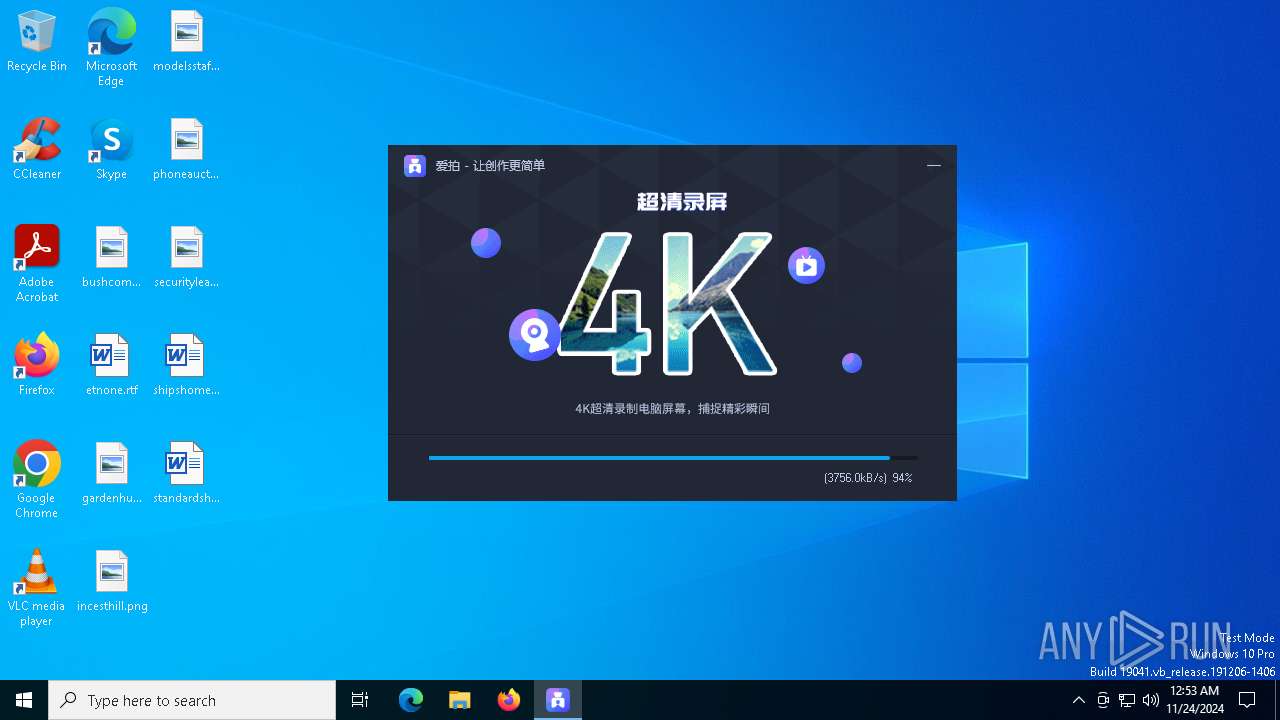
Task: Click the 94% download speed text
Action: point(868,478)
